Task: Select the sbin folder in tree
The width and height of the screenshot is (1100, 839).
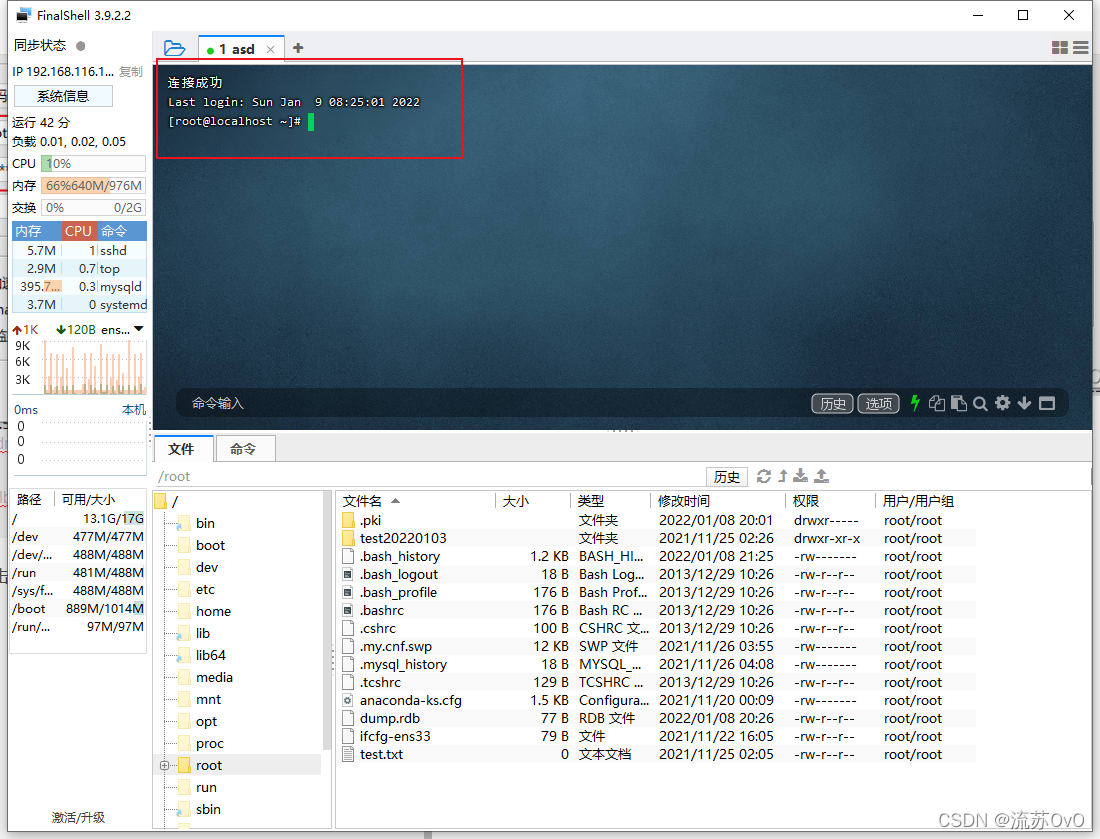Action: pos(208,809)
